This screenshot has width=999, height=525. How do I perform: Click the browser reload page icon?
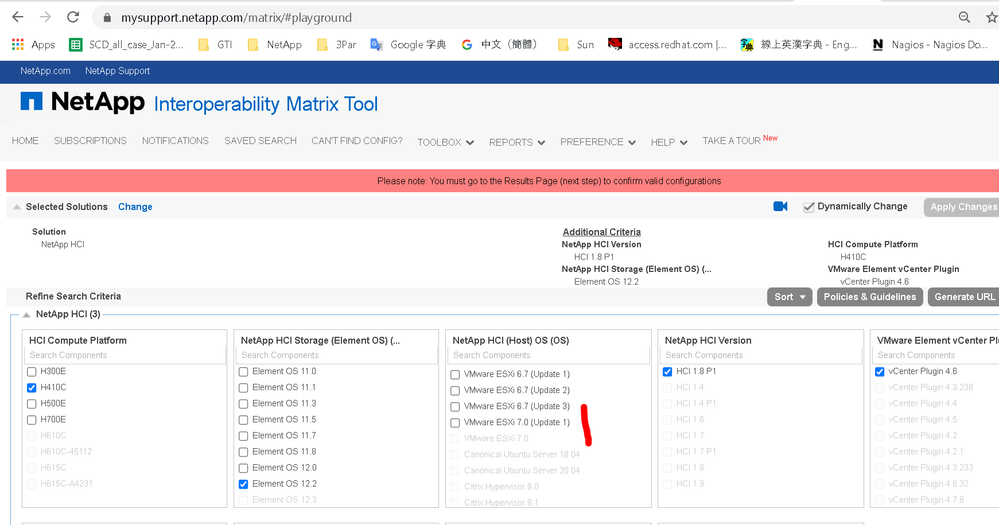73,17
